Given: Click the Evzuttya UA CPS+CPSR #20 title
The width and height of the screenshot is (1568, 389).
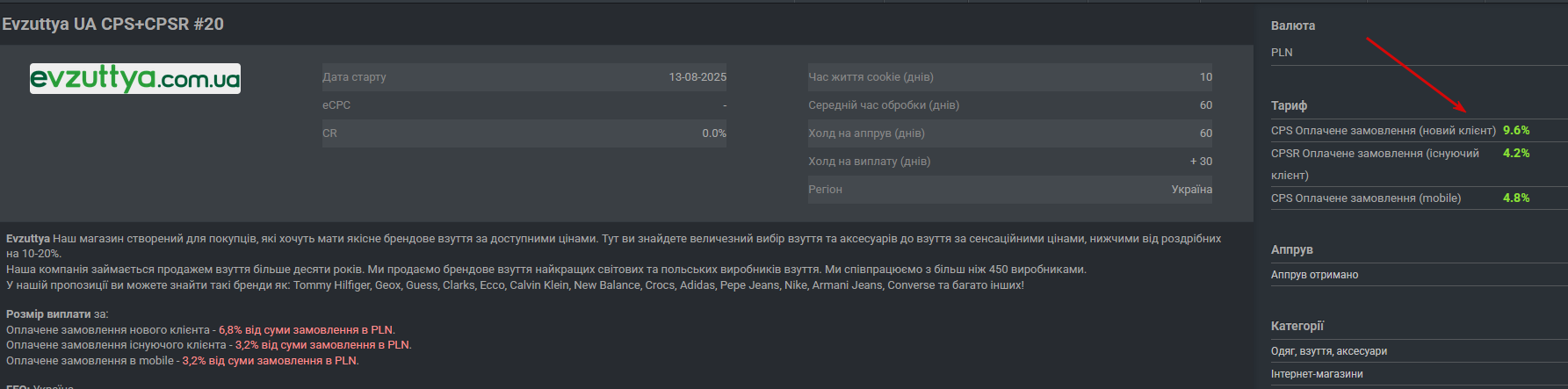Looking at the screenshot, I should pyautogui.click(x=113, y=24).
